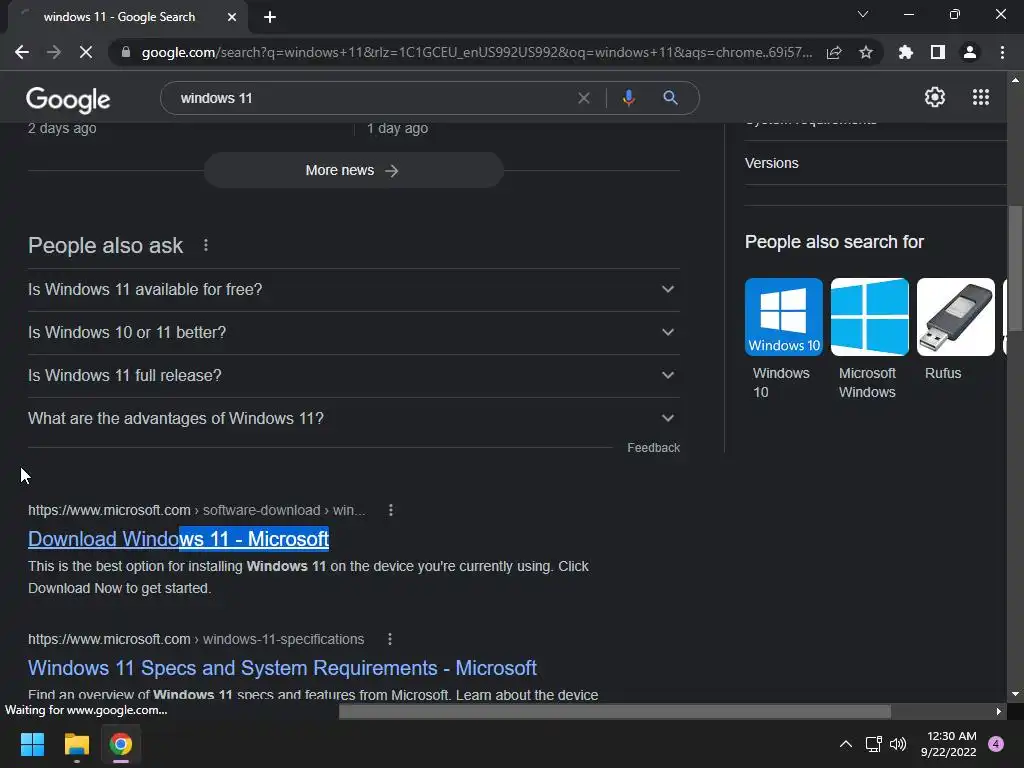Click the Feedback link
The width and height of the screenshot is (1024, 768).
point(653,448)
